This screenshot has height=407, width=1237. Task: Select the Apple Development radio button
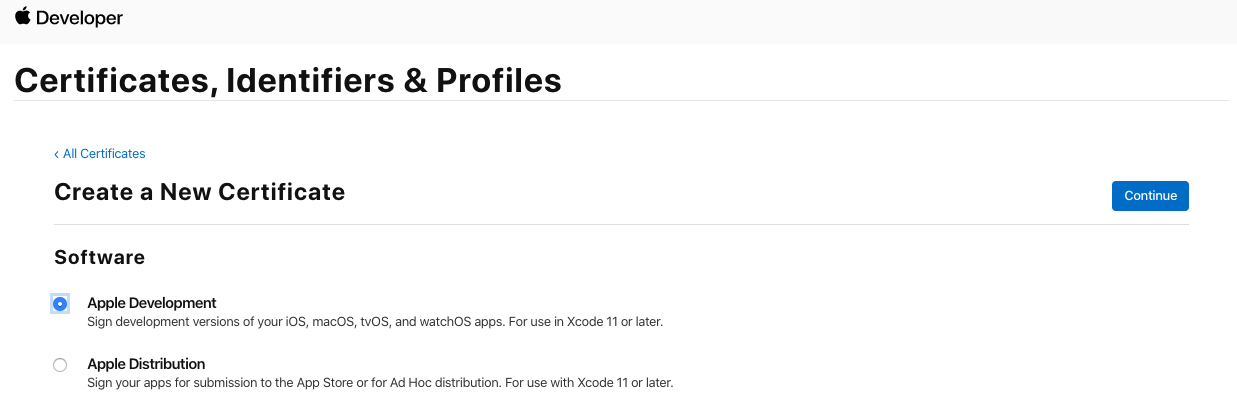tap(60, 304)
